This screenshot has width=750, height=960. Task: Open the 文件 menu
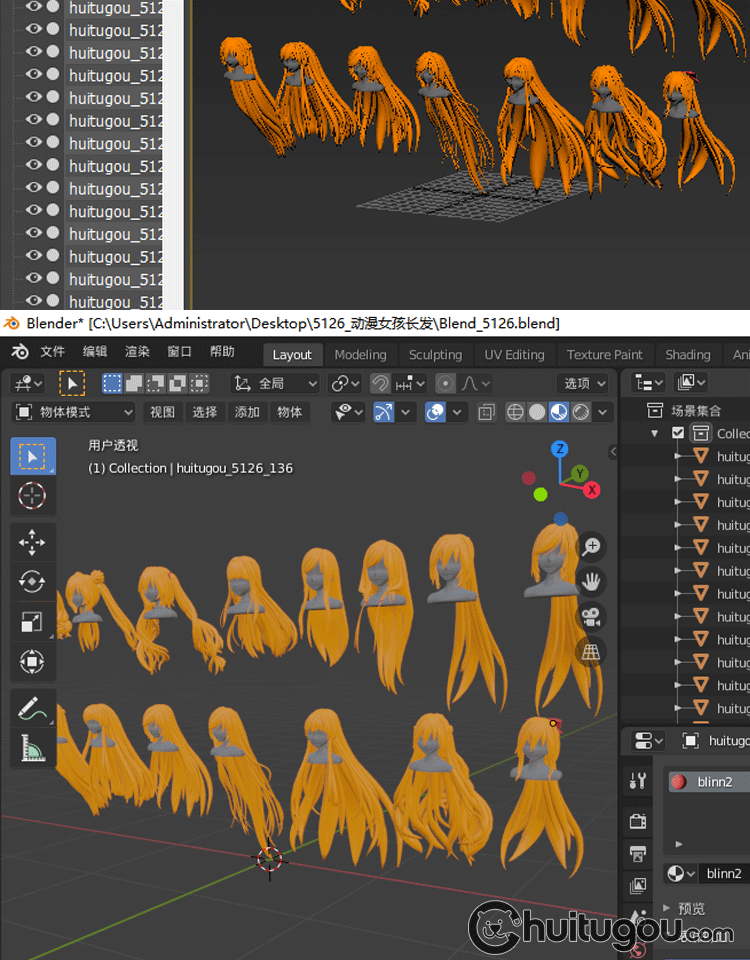click(x=52, y=352)
